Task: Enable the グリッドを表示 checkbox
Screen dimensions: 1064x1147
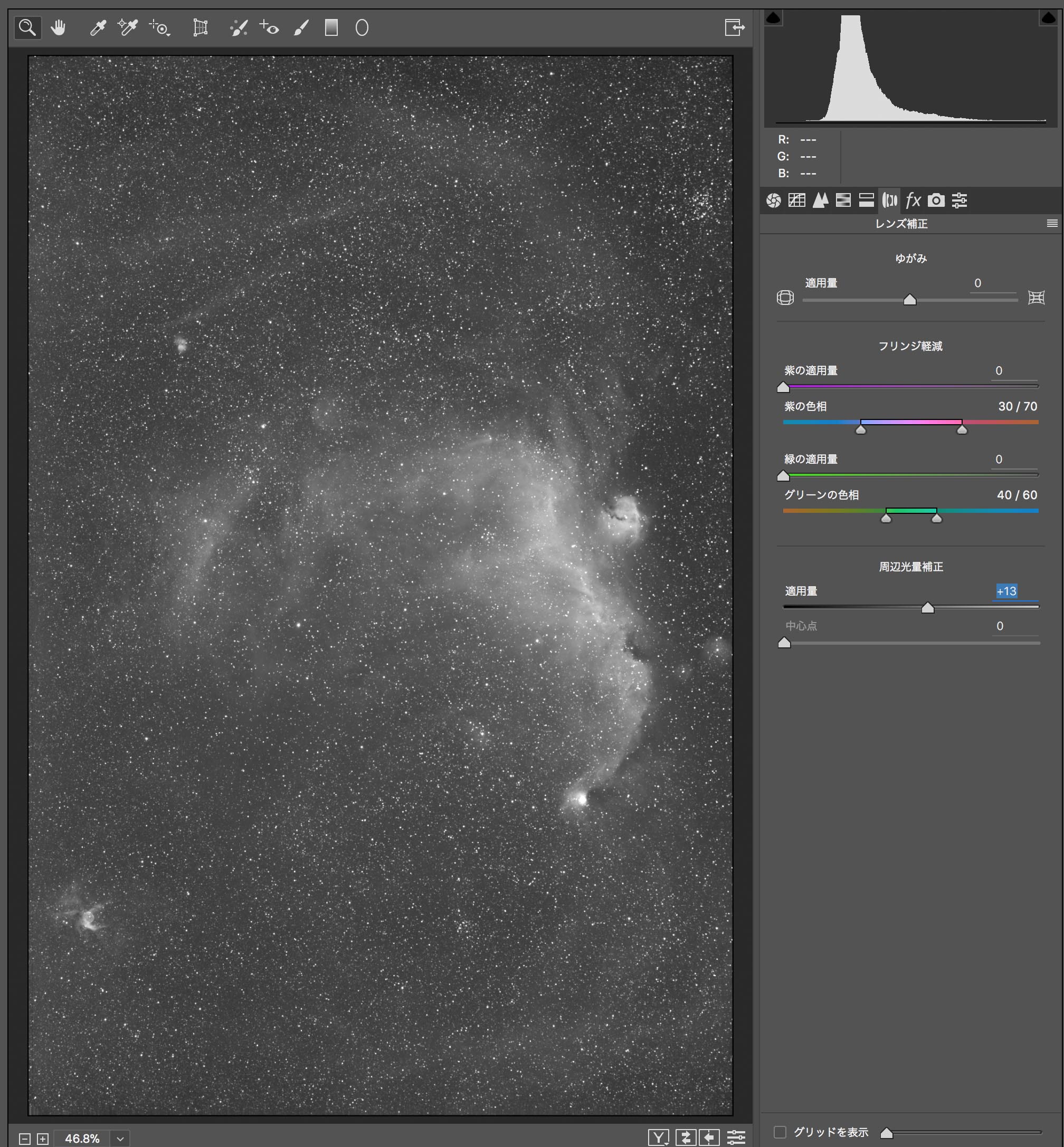Action: (780, 1132)
